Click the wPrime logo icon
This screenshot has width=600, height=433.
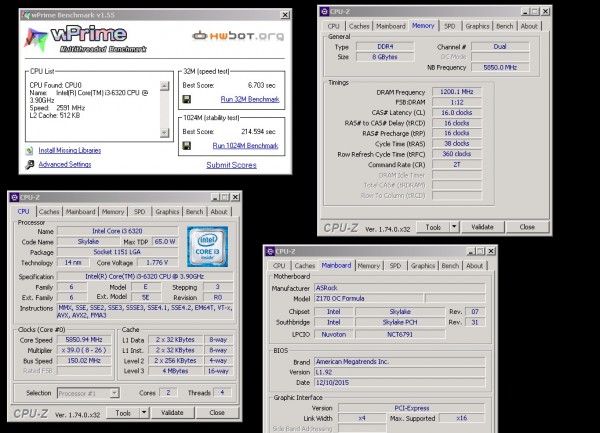tap(36, 39)
